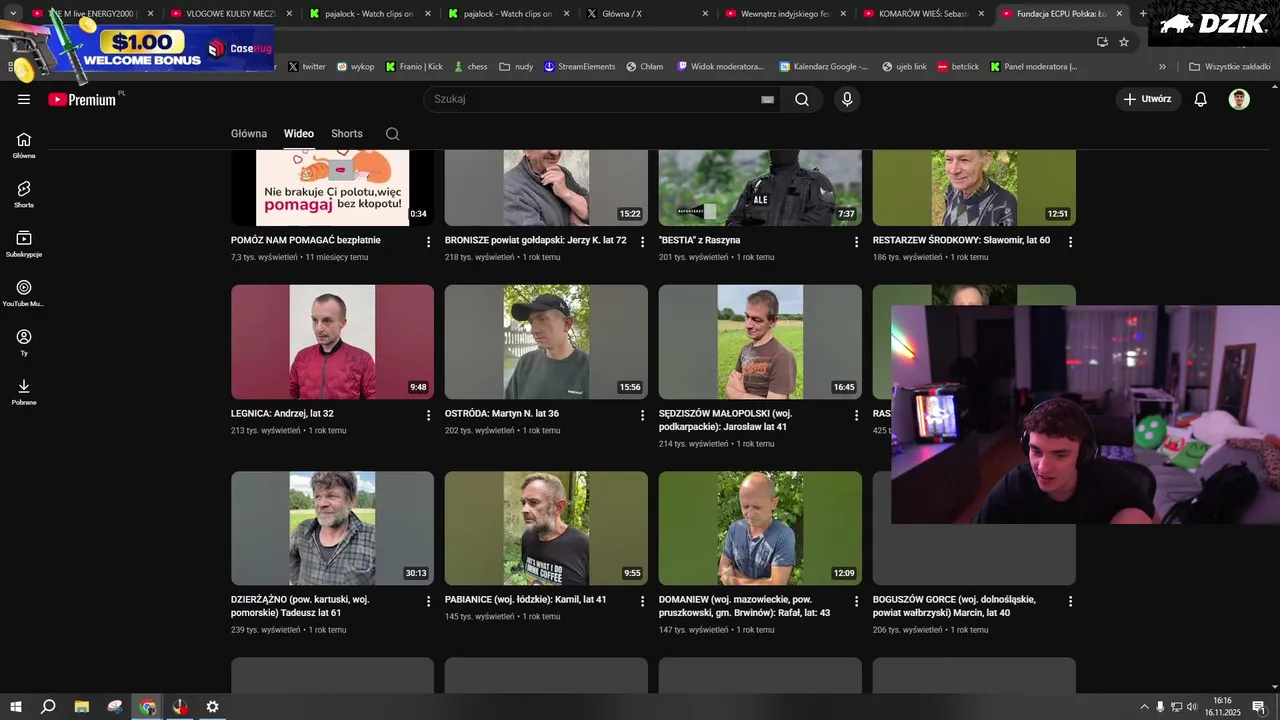Start voice search with the microphone icon
This screenshot has height=720, width=1280.
847,99
